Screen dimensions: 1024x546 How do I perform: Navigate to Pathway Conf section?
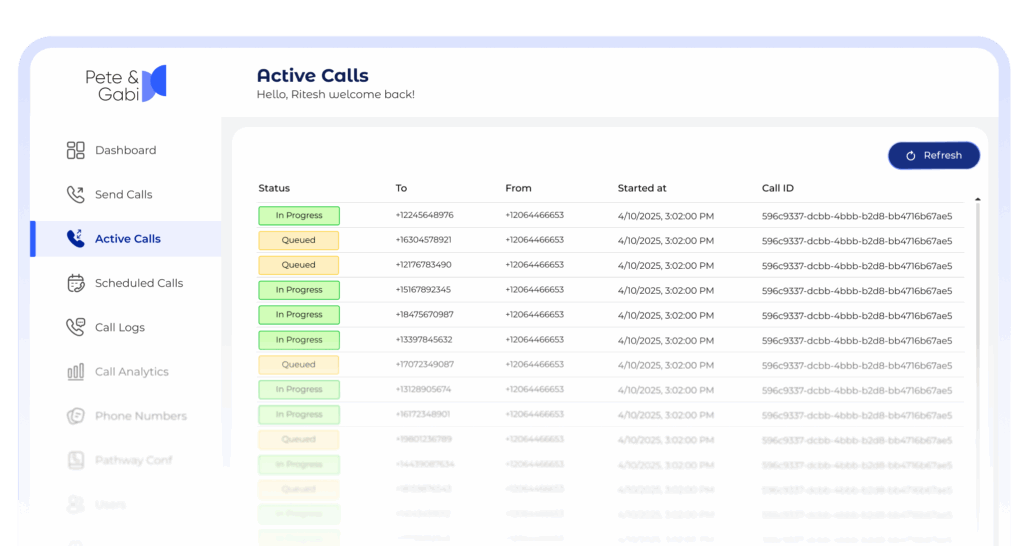pos(133,460)
